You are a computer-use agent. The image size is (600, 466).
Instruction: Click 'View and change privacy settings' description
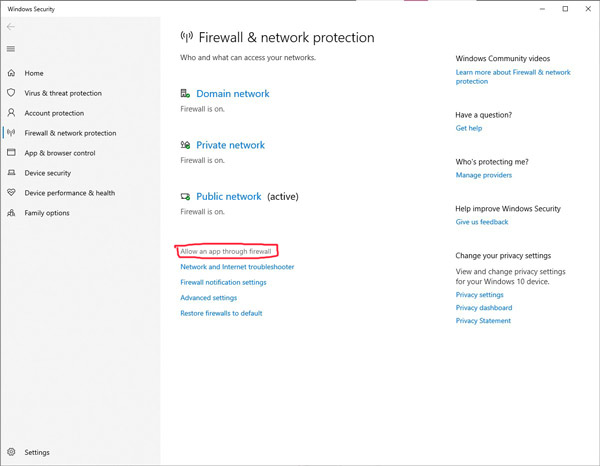tap(510, 276)
